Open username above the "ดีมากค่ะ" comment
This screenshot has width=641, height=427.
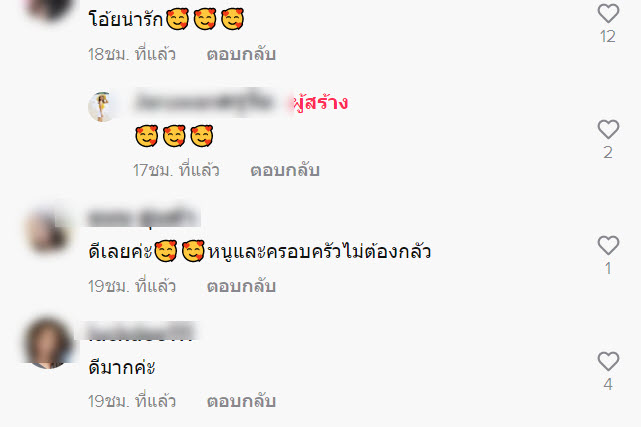pyautogui.click(x=141, y=332)
